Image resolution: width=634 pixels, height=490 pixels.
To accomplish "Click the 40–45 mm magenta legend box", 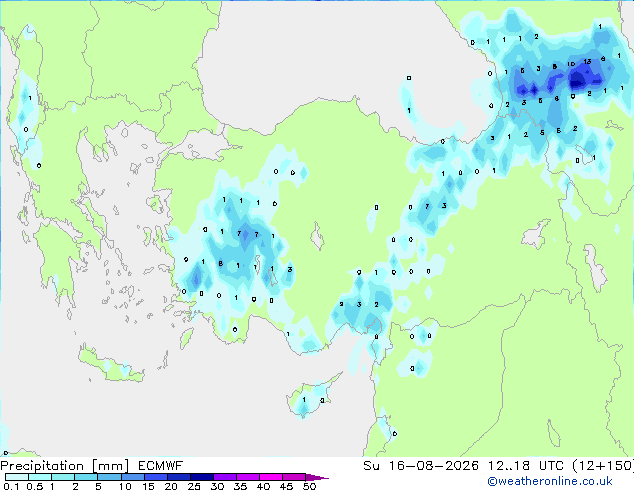I will 271,477.
